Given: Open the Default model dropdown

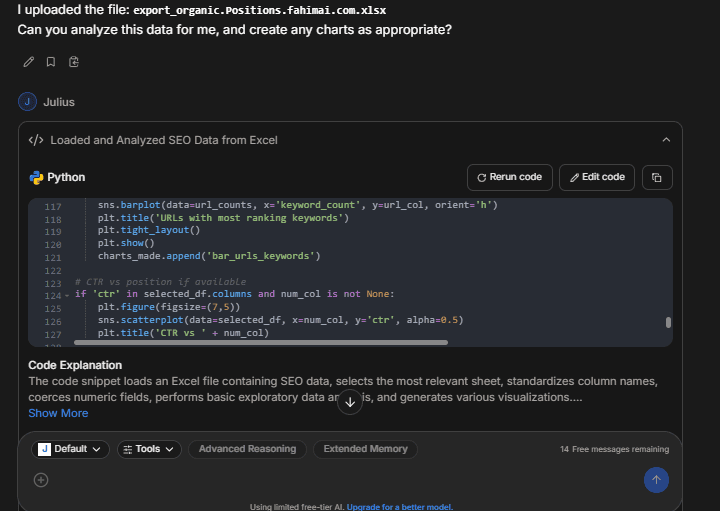Looking at the screenshot, I should 70,449.
